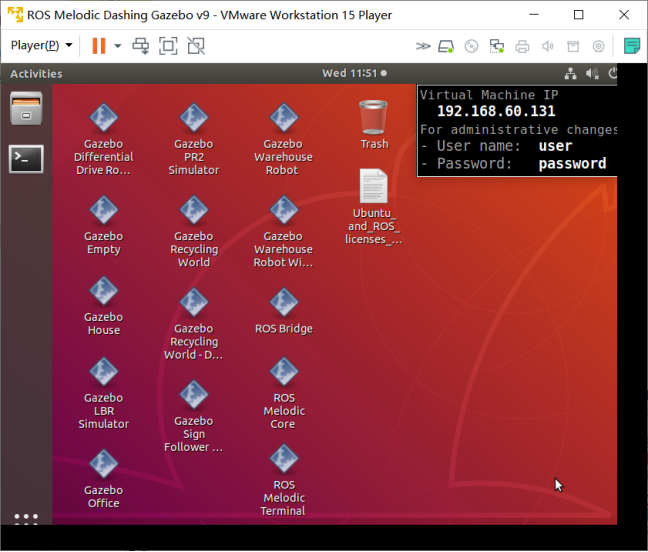
Task: Pause the virtual machine with the orange button
Action: click(x=99, y=46)
